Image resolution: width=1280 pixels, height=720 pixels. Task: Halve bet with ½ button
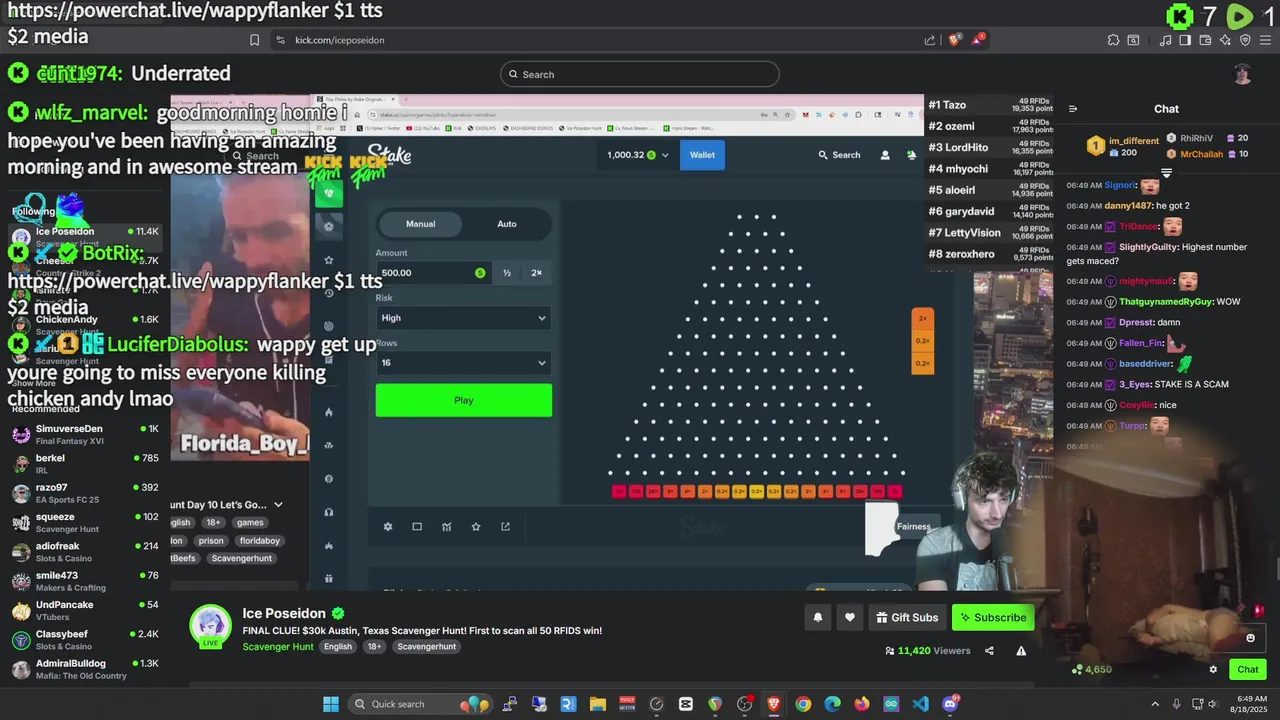click(507, 273)
